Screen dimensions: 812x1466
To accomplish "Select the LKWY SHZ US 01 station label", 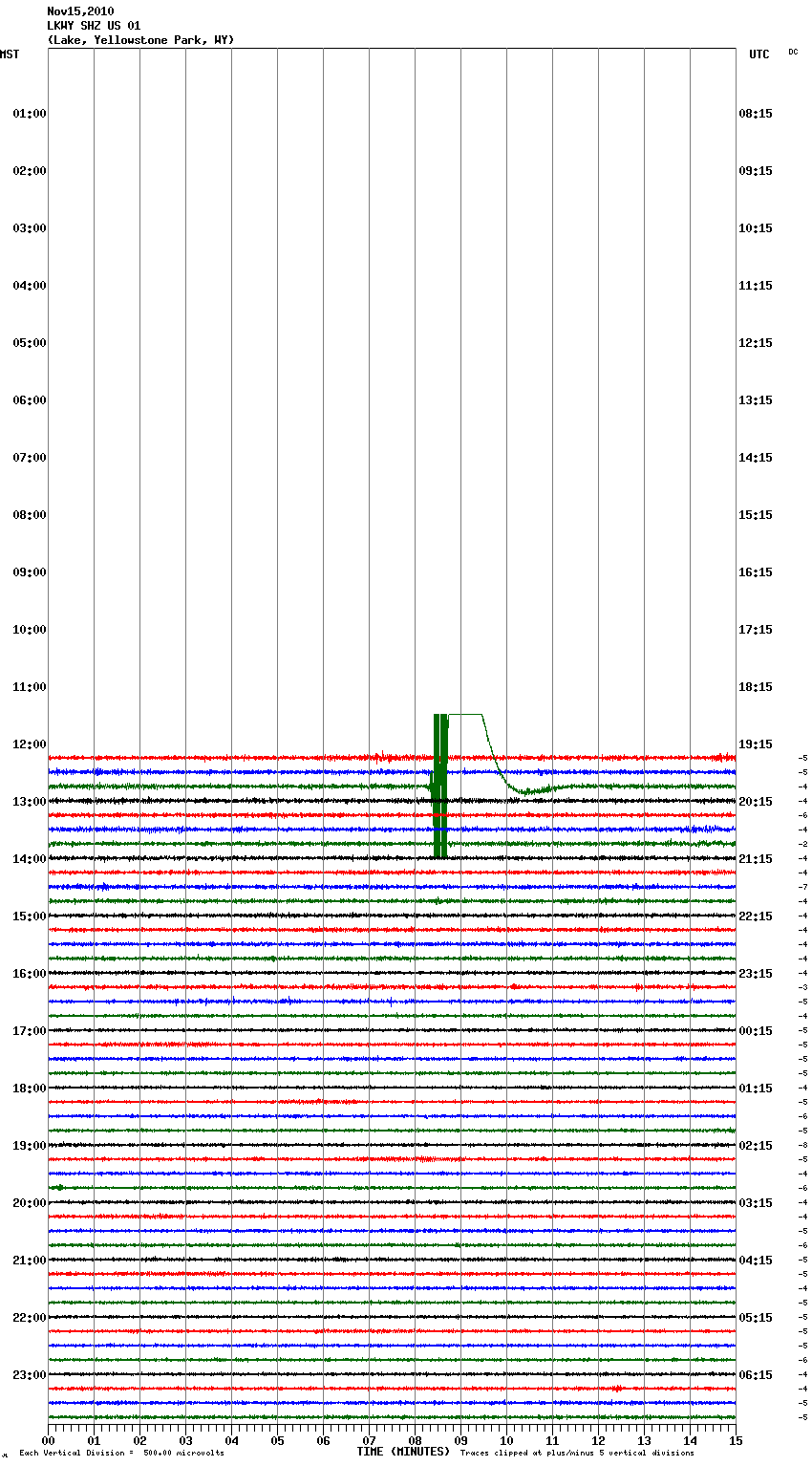I will pos(94,26).
